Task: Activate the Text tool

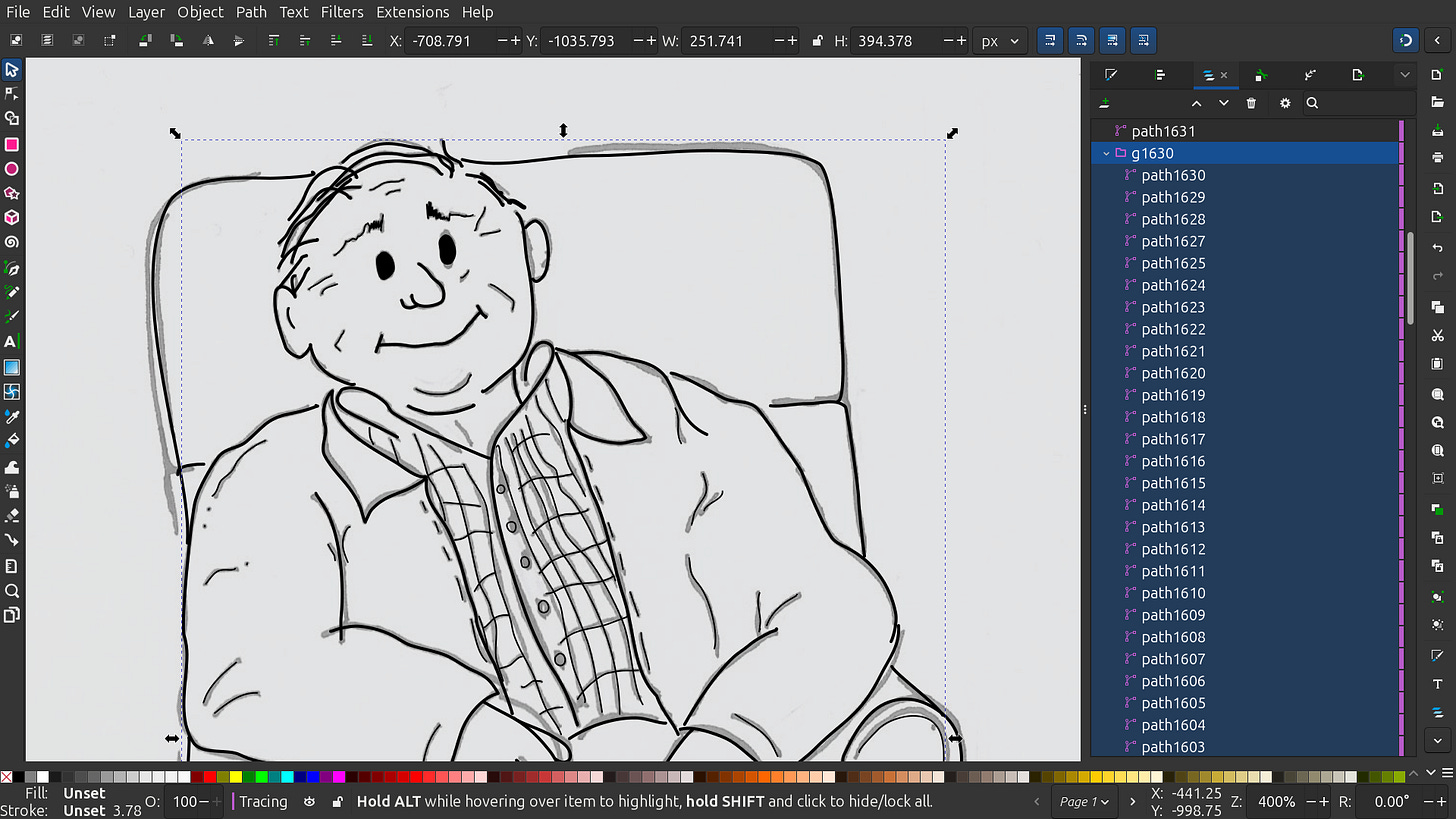Action: pos(12,342)
